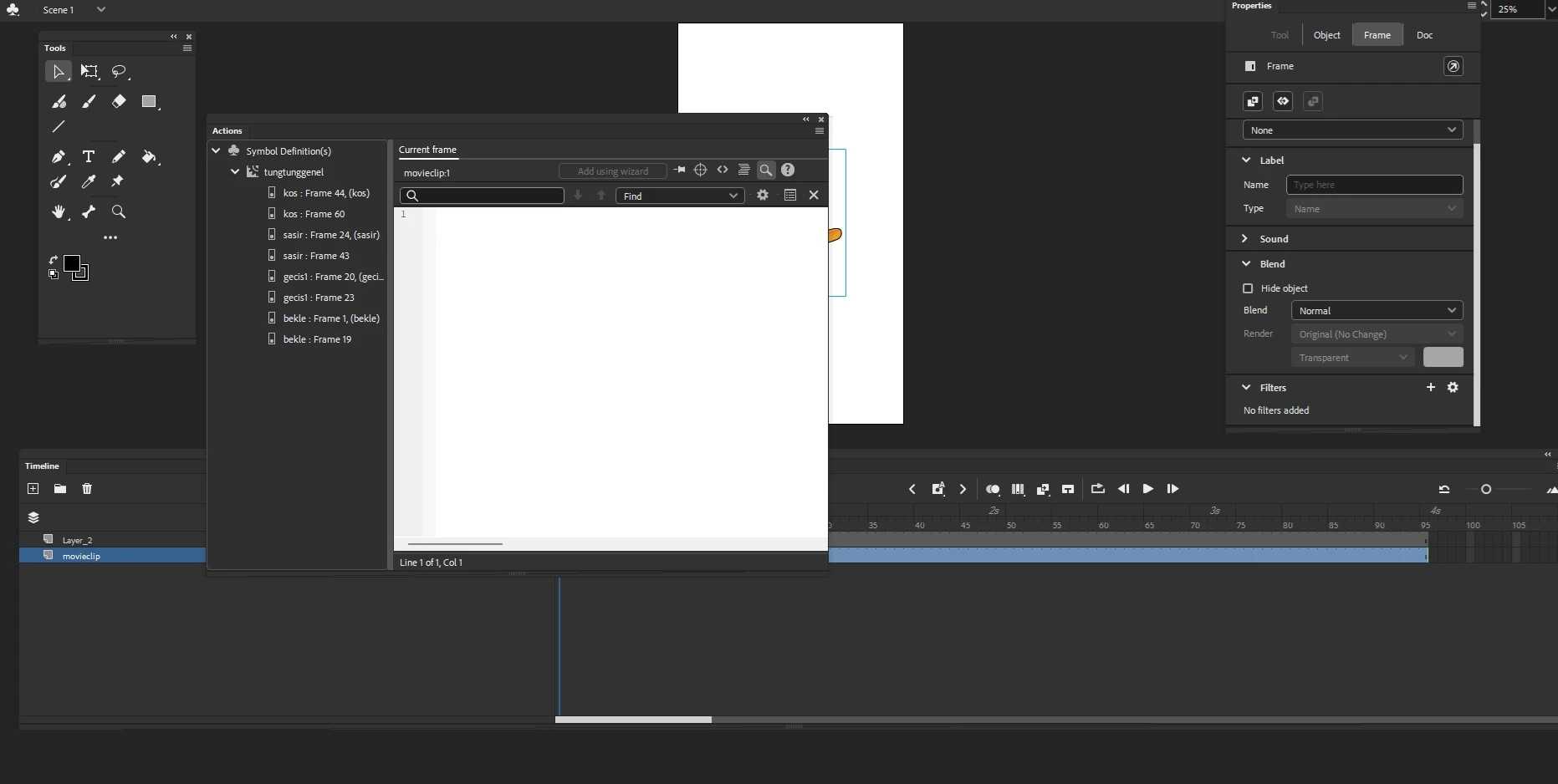Expand the Sound section

point(1246,238)
